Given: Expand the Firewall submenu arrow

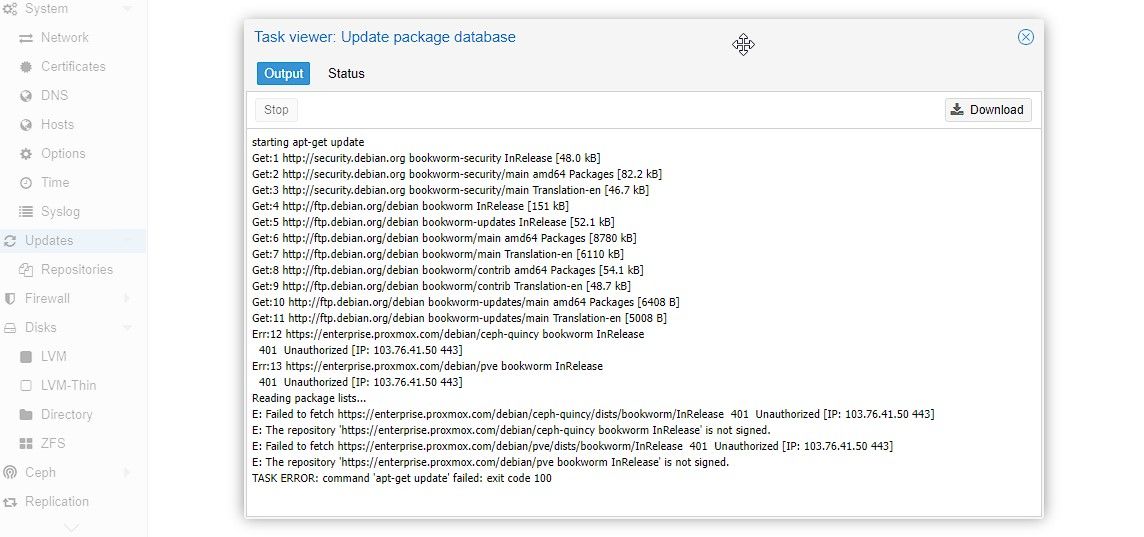Looking at the screenshot, I should pos(127,299).
